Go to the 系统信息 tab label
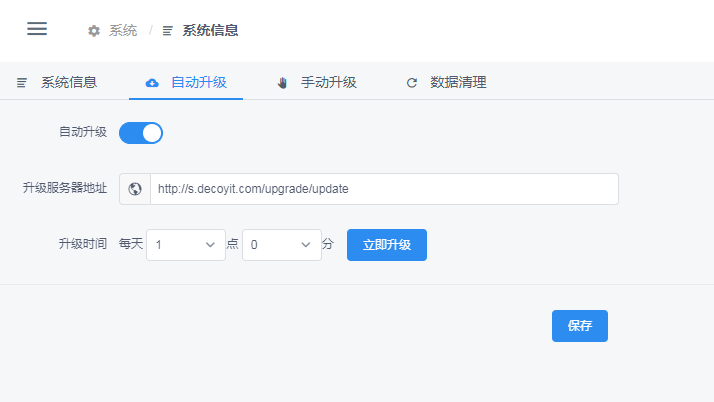 point(69,83)
